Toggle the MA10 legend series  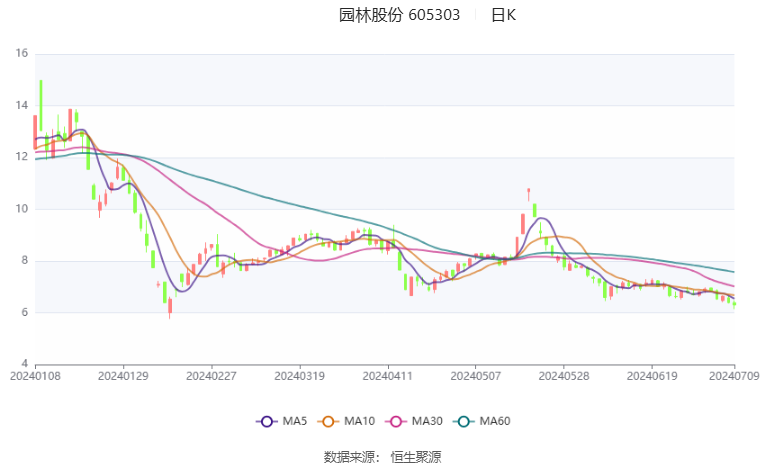point(346,421)
